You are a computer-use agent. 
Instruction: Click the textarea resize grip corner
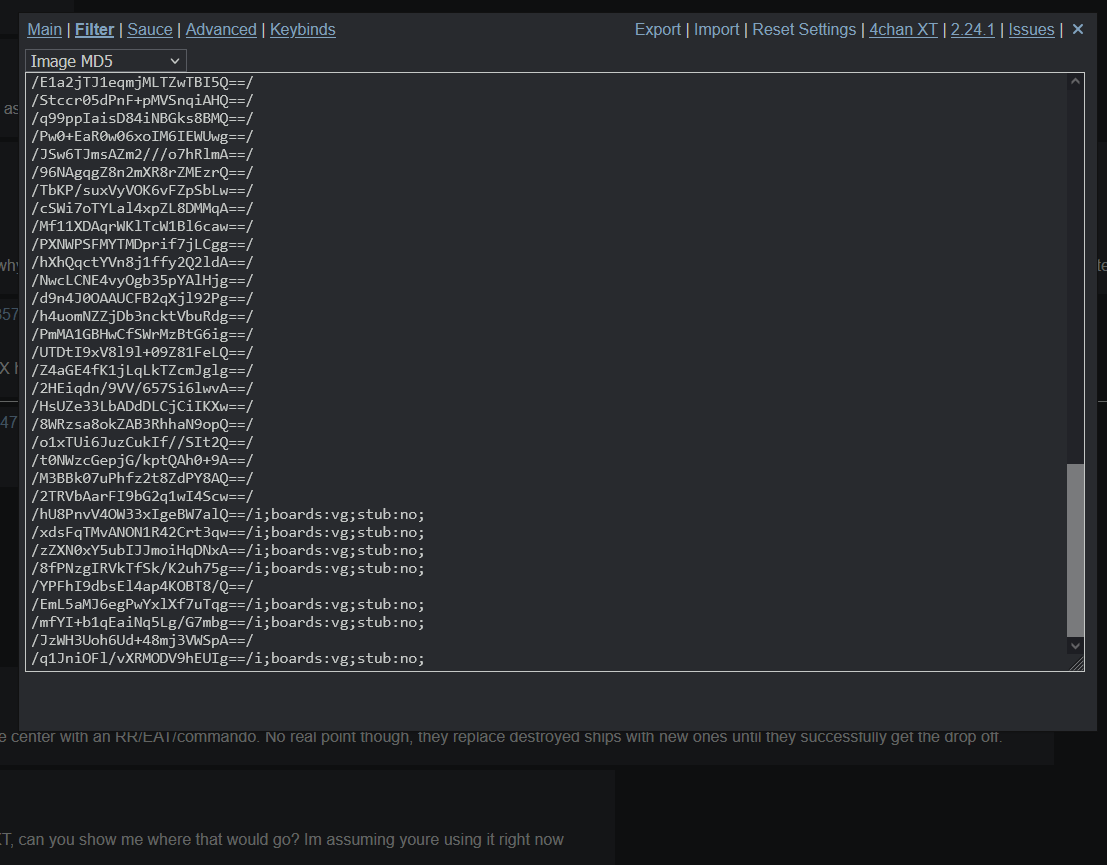pos(1076,663)
